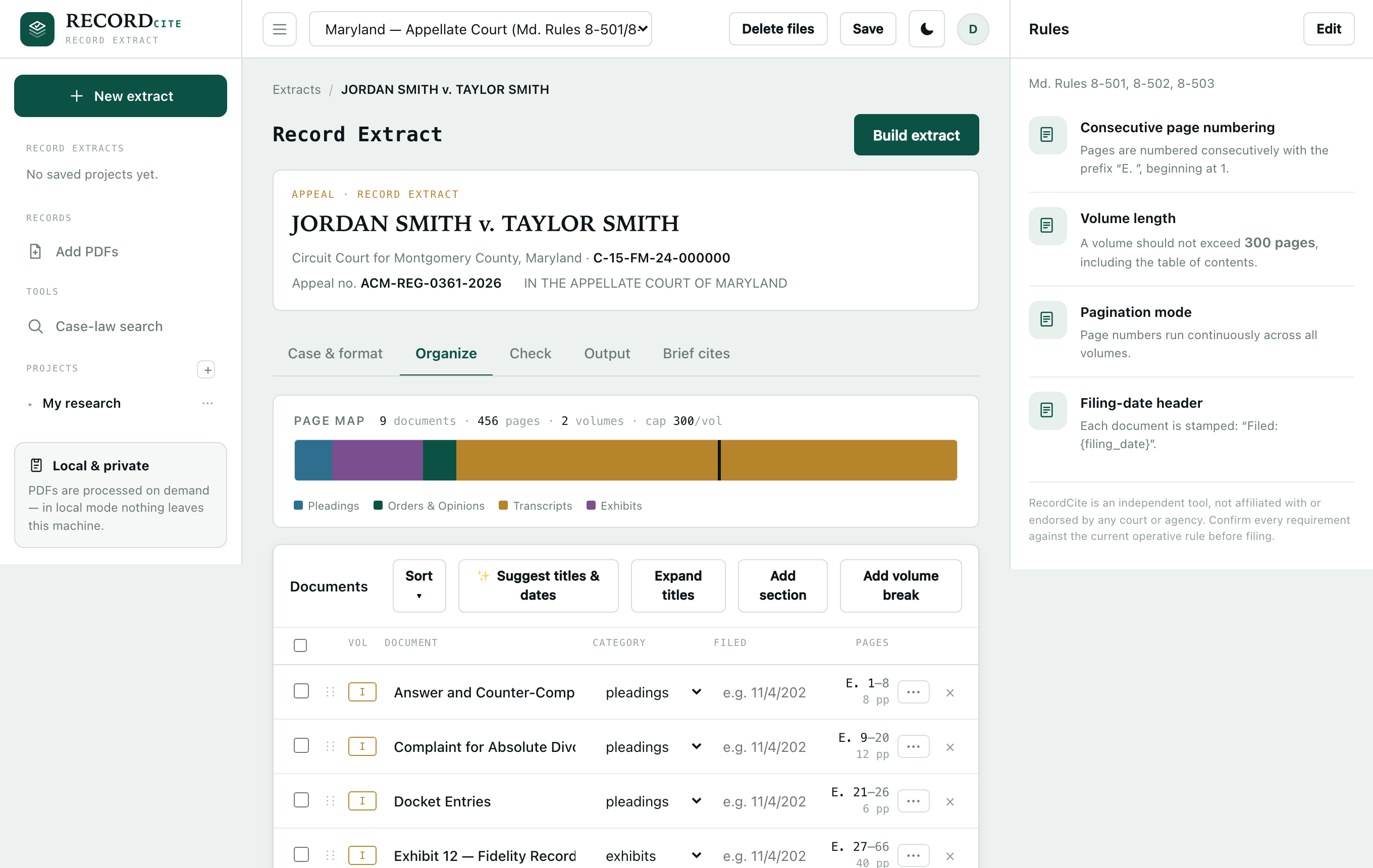Select the Docket Entries row checkbox
The height and width of the screenshot is (868, 1373).
[x=301, y=800]
